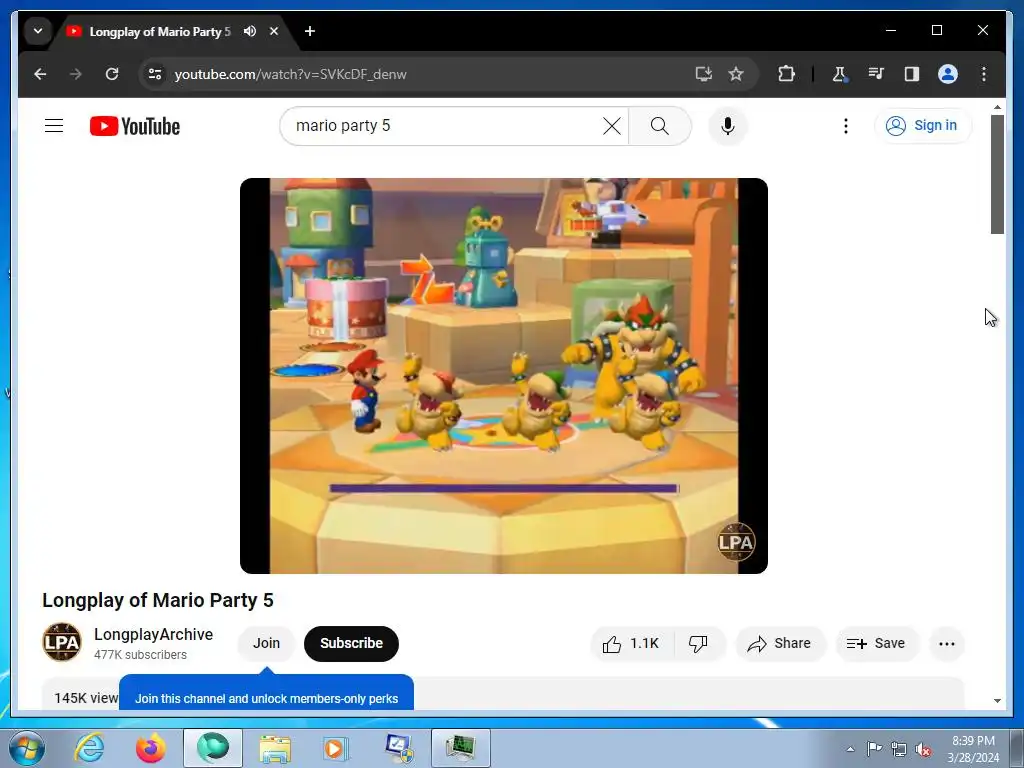Click the Join channel button
Screen dimensions: 1024x768
point(266,643)
